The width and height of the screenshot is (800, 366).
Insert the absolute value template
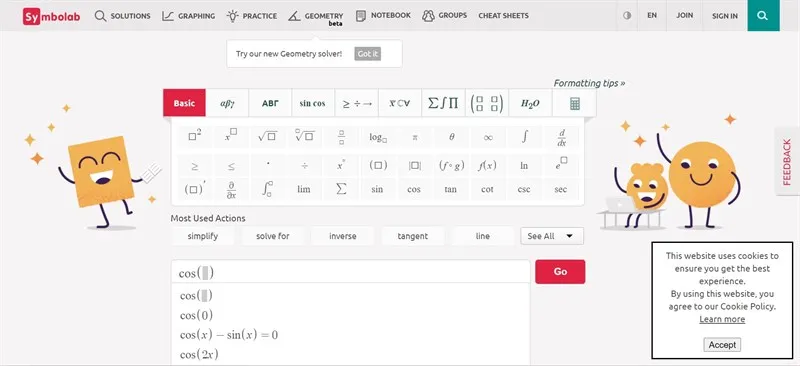pos(414,166)
